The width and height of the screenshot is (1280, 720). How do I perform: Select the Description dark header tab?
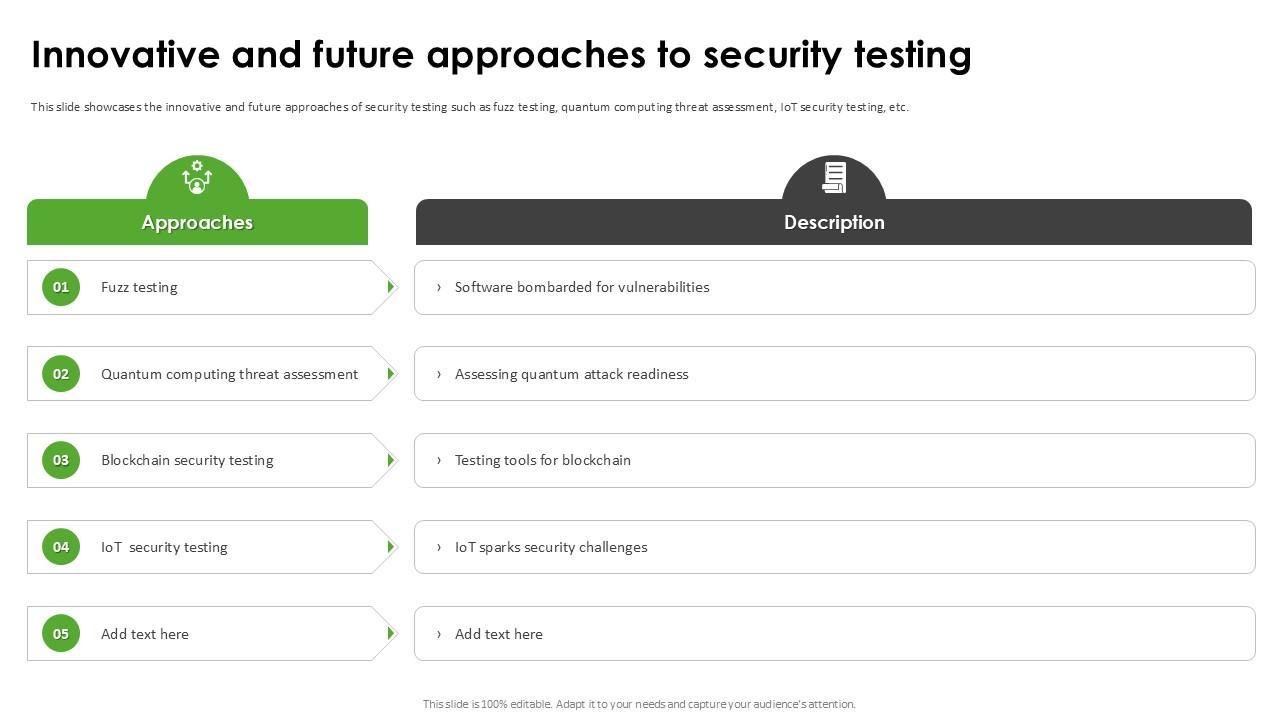834,223
